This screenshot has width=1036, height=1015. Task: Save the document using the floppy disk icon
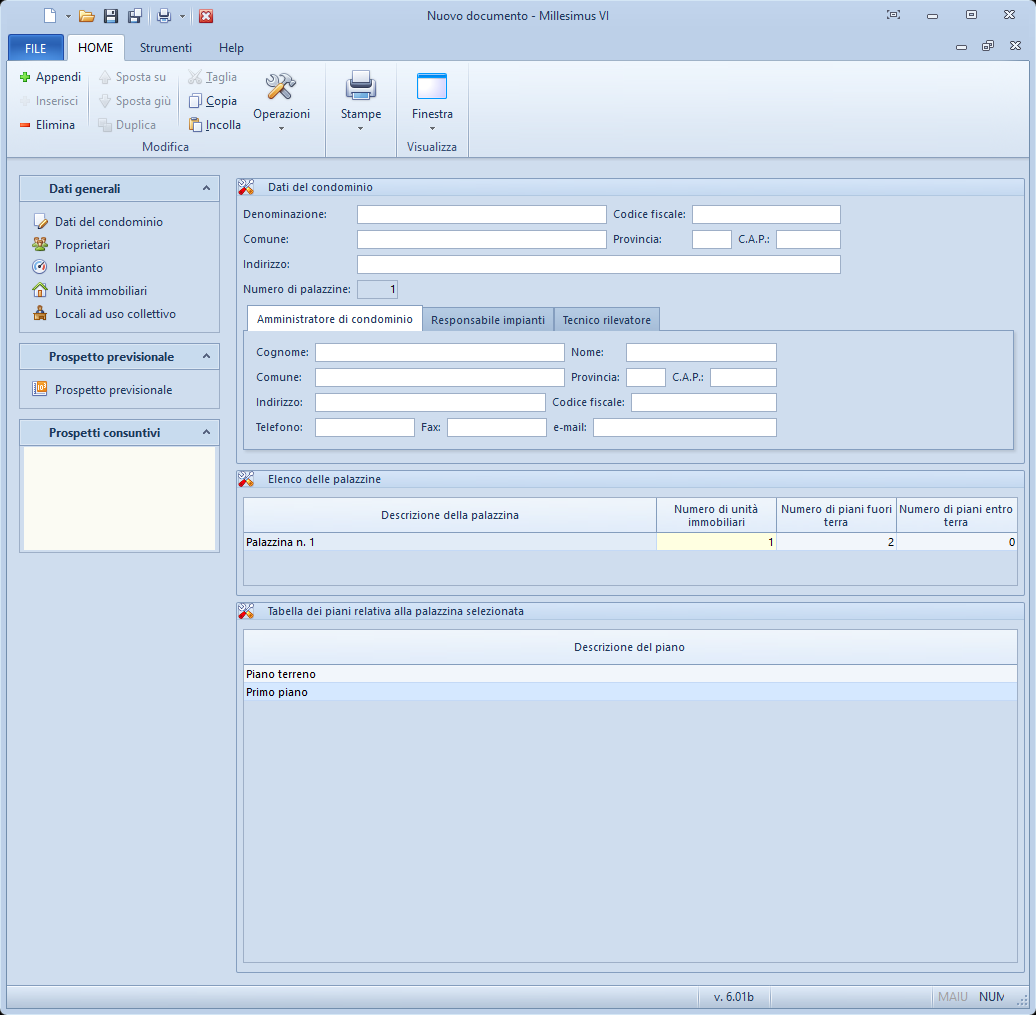point(111,16)
